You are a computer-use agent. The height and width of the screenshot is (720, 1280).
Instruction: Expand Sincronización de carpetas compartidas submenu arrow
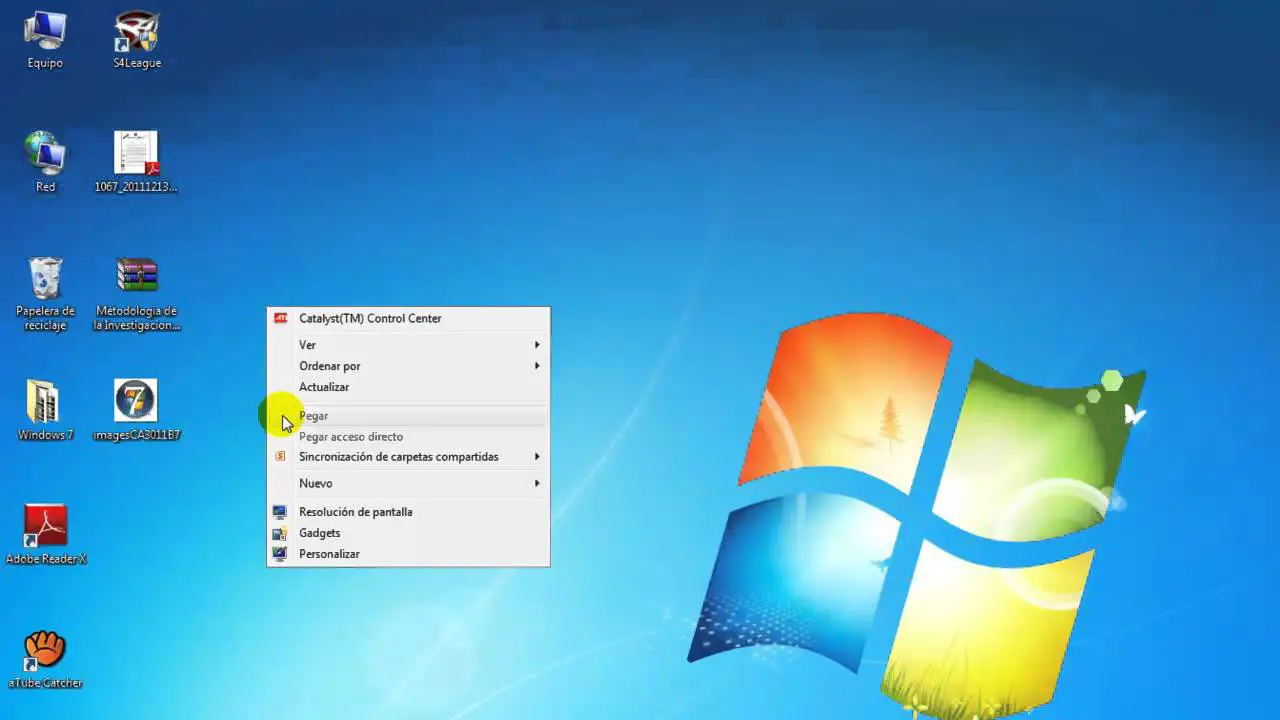coord(537,457)
